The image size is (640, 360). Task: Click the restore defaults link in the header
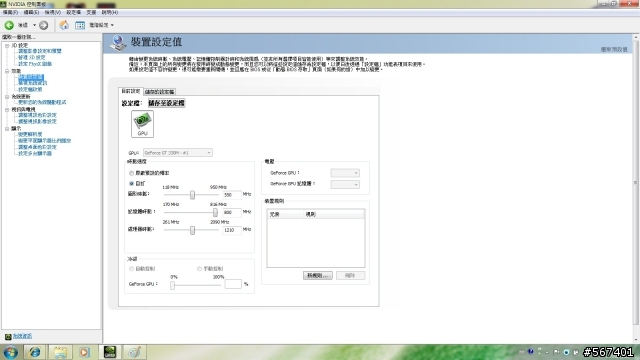pos(614,49)
